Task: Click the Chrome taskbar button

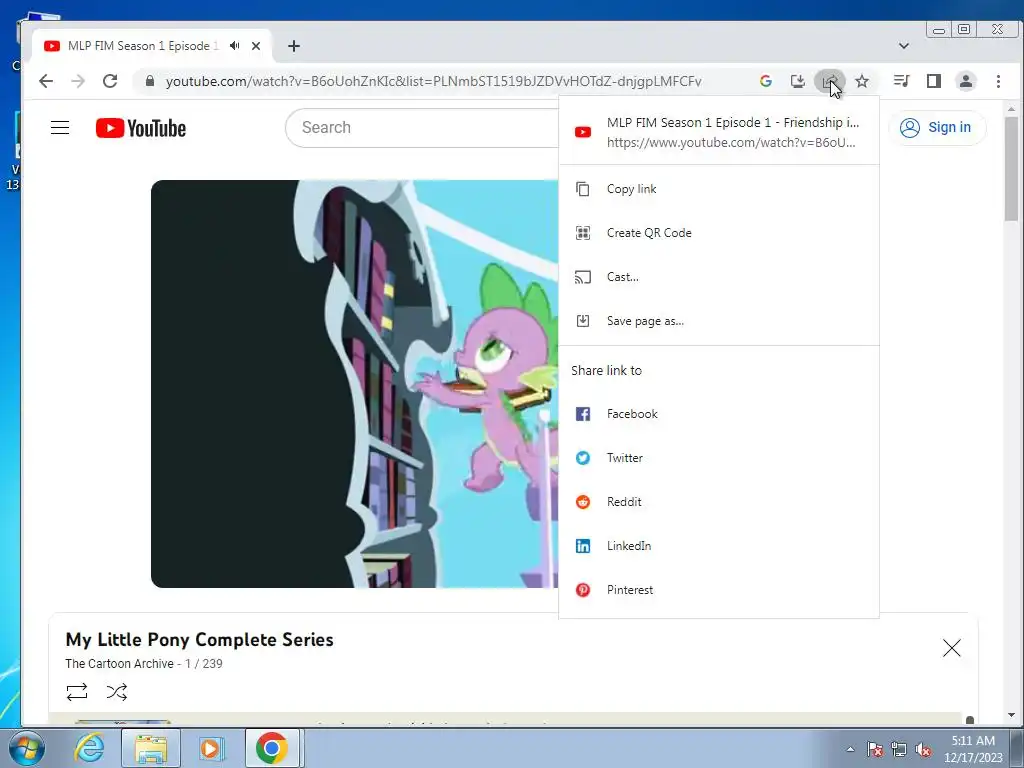Action: coord(272,748)
